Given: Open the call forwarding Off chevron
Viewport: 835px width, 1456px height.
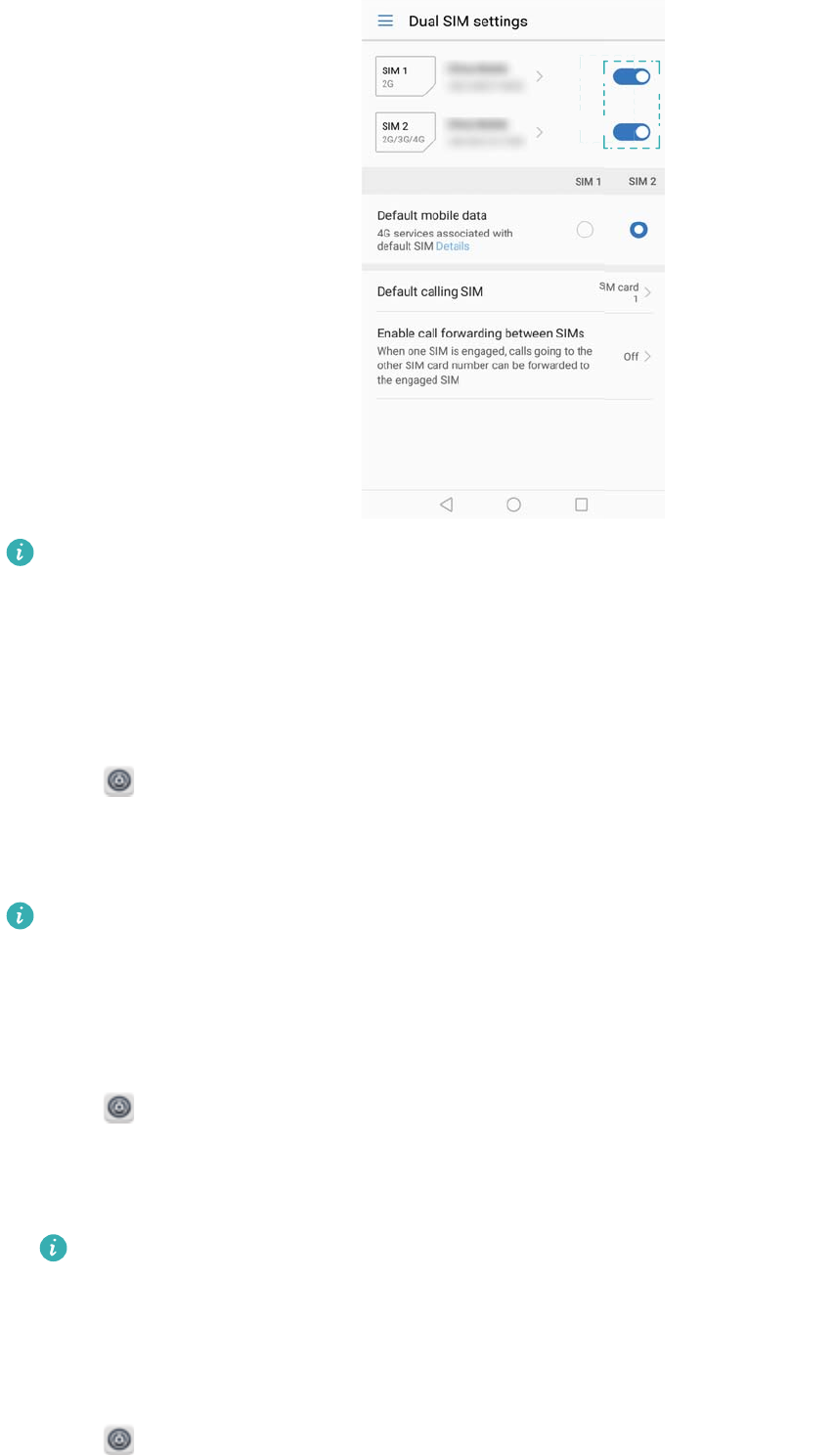Looking at the screenshot, I should coord(648,357).
